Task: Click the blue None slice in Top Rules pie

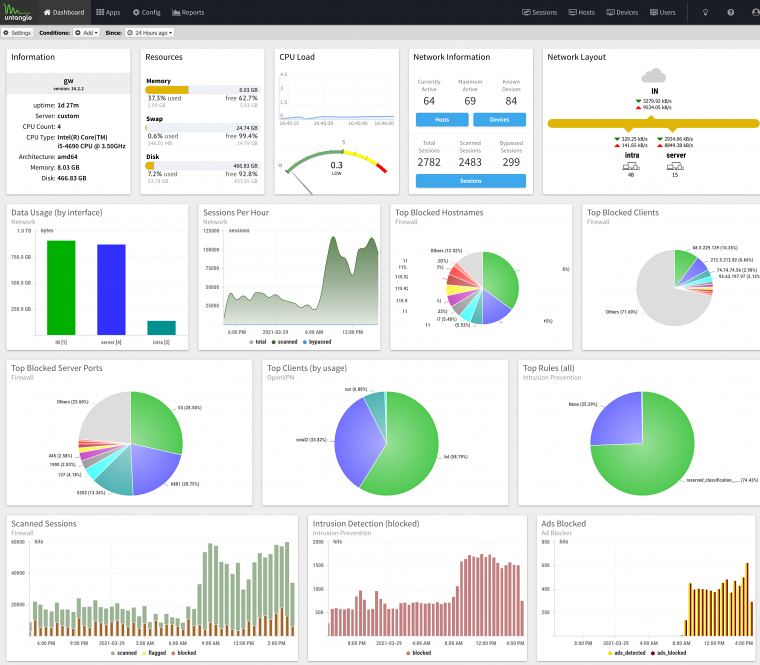Action: pyautogui.click(x=620, y=421)
